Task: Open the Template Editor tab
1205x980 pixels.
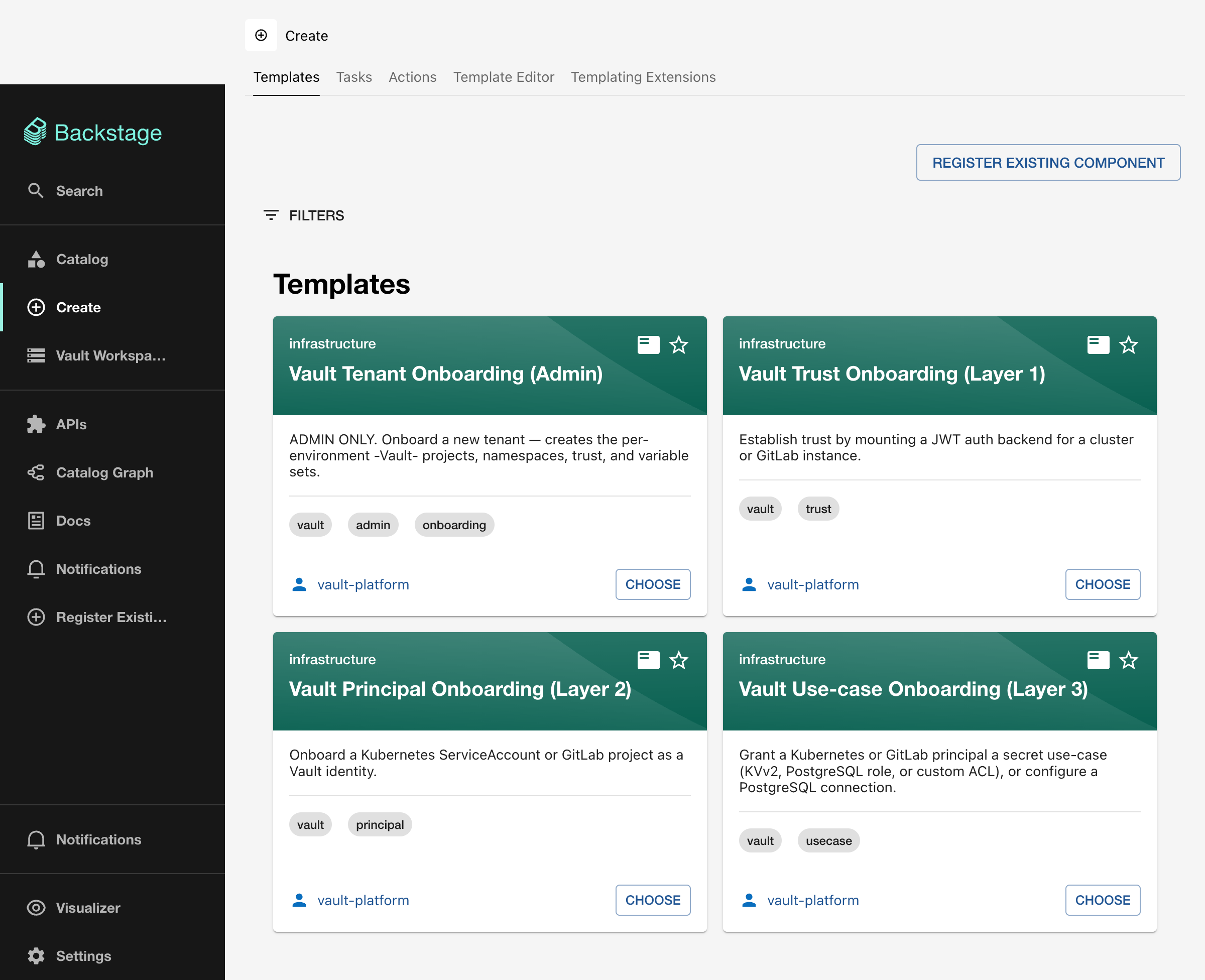Action: pyautogui.click(x=504, y=77)
